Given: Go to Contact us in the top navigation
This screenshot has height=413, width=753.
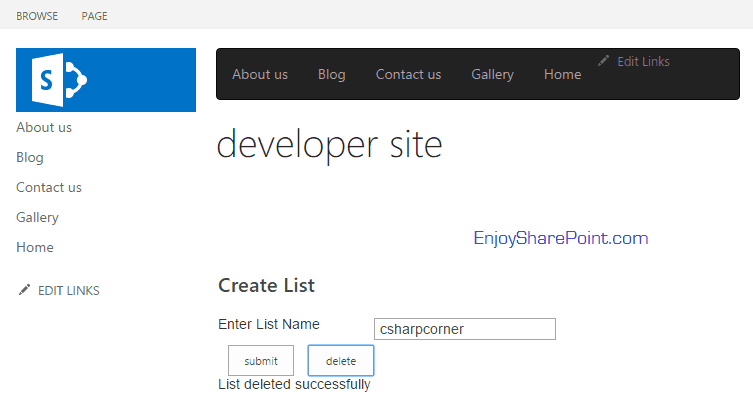Looking at the screenshot, I should (x=408, y=74).
